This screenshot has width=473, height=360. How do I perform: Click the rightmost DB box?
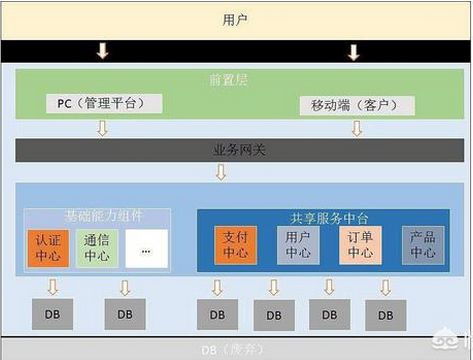(x=386, y=315)
